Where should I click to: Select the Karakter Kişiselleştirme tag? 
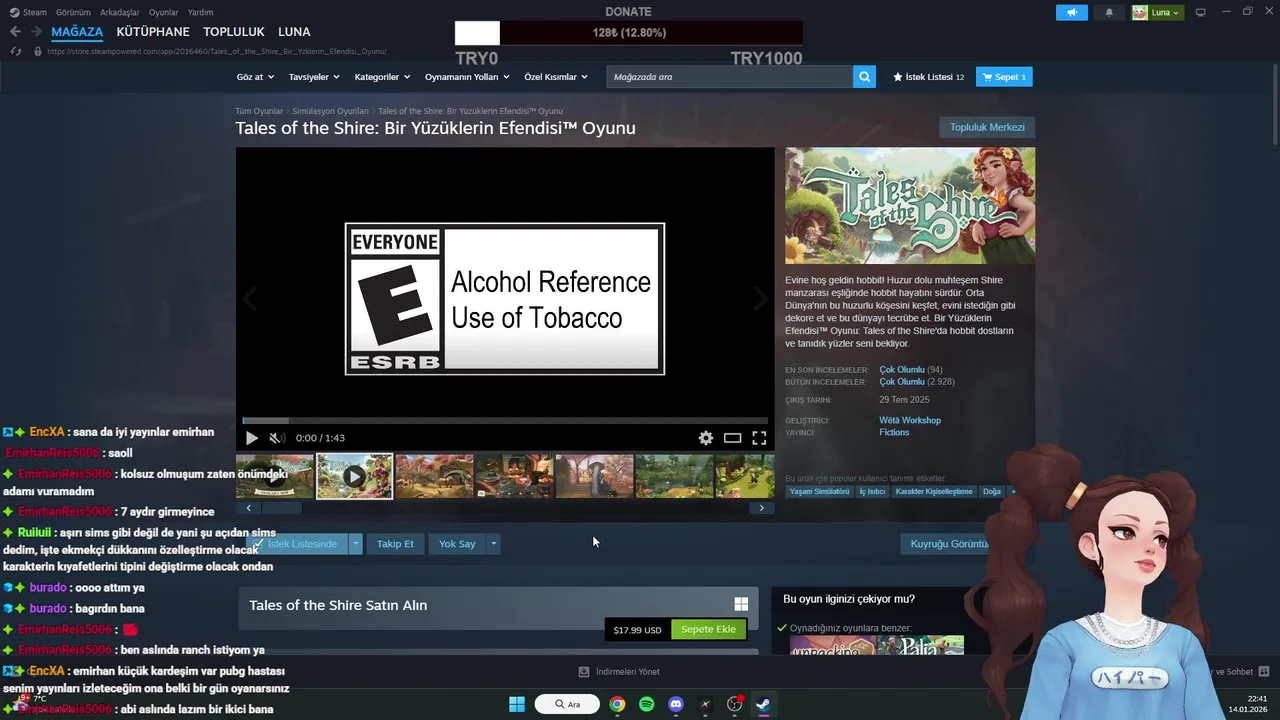click(x=934, y=492)
